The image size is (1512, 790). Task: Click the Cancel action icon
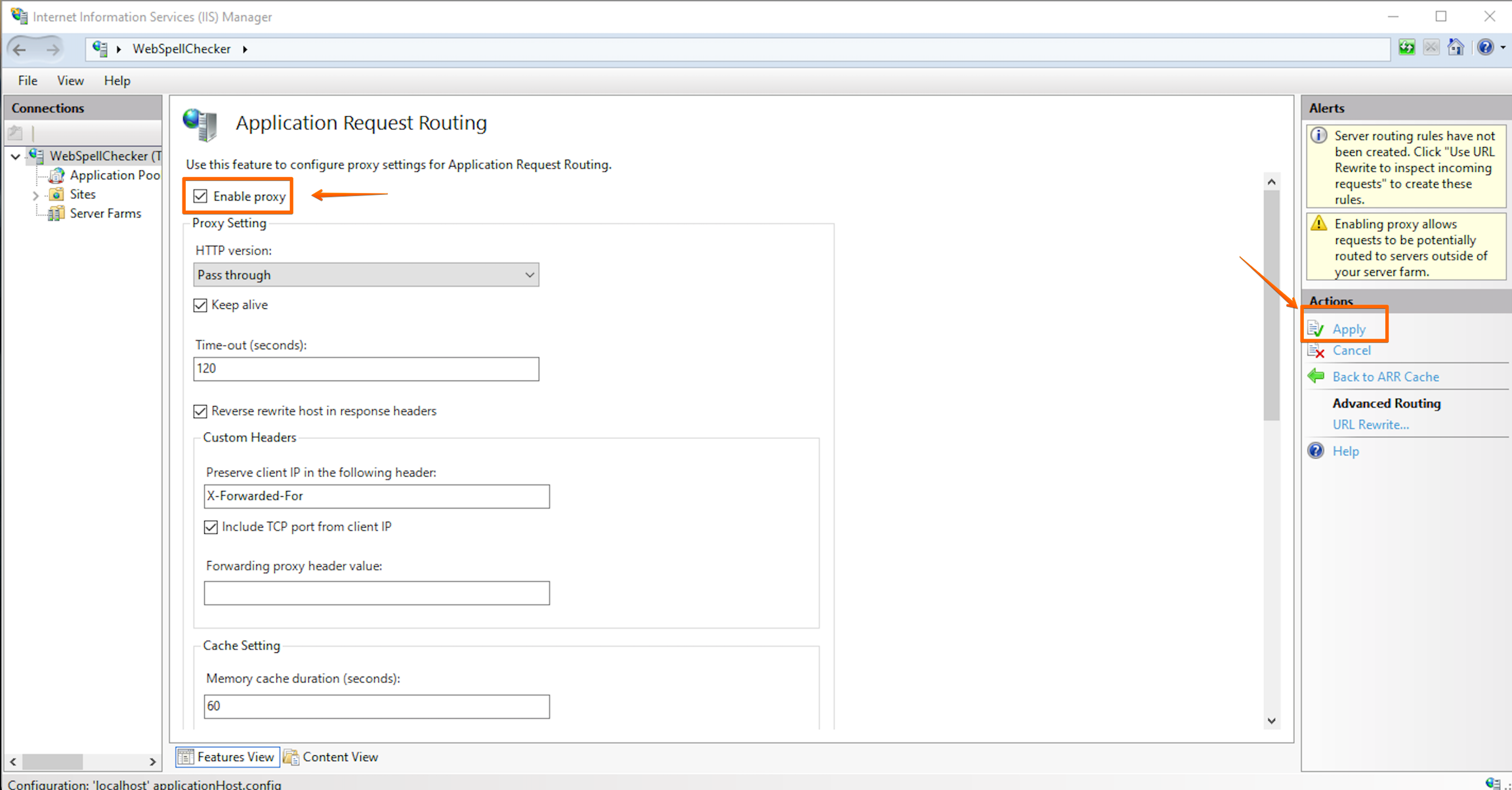pos(1316,351)
